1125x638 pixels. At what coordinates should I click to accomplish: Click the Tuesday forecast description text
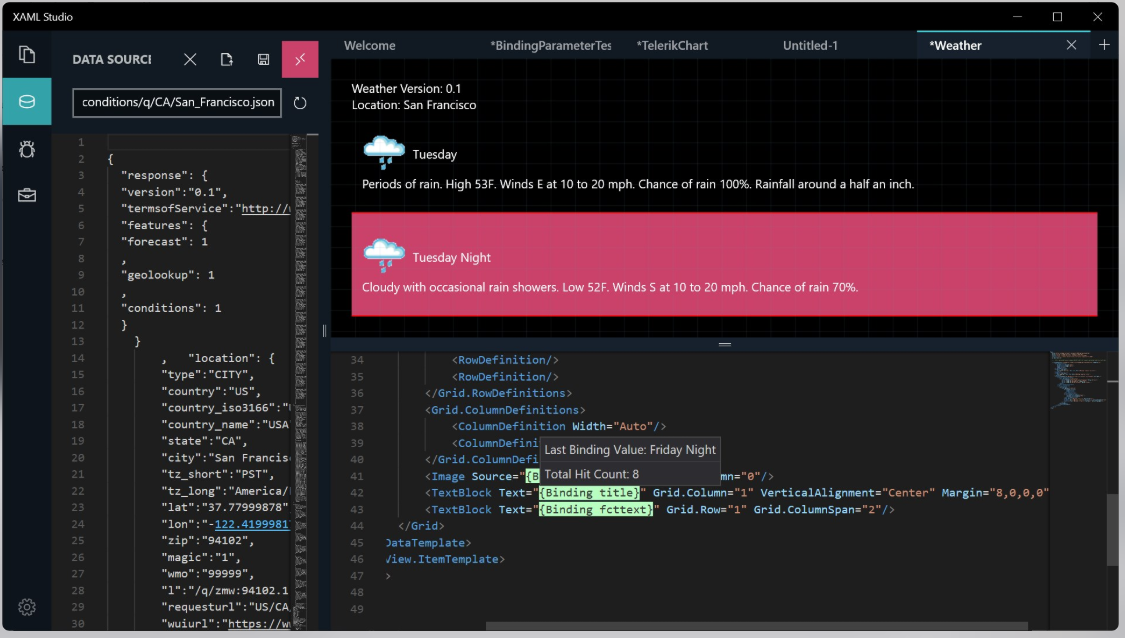pyautogui.click(x=638, y=184)
